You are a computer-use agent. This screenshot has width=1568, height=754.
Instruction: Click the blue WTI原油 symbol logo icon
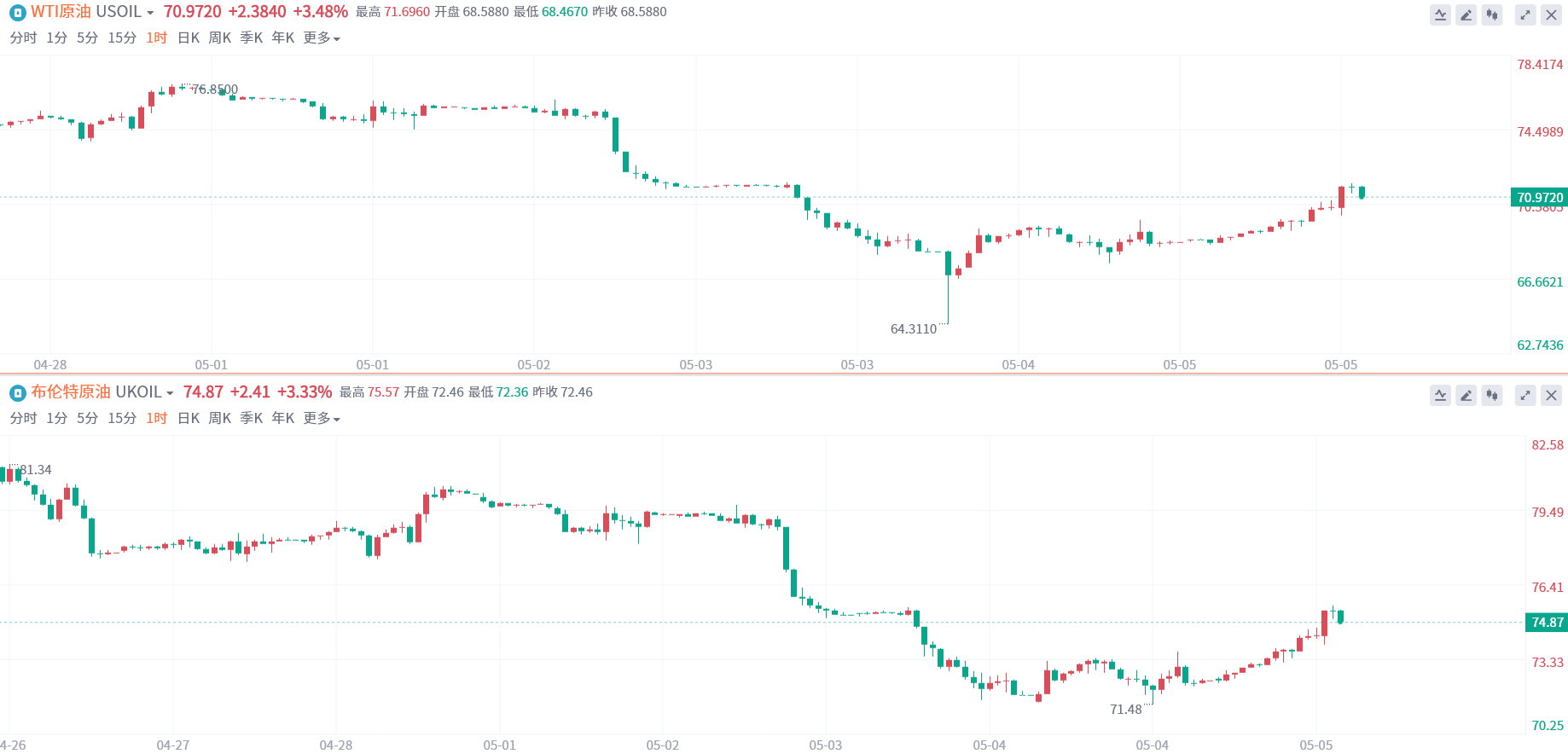[17, 12]
